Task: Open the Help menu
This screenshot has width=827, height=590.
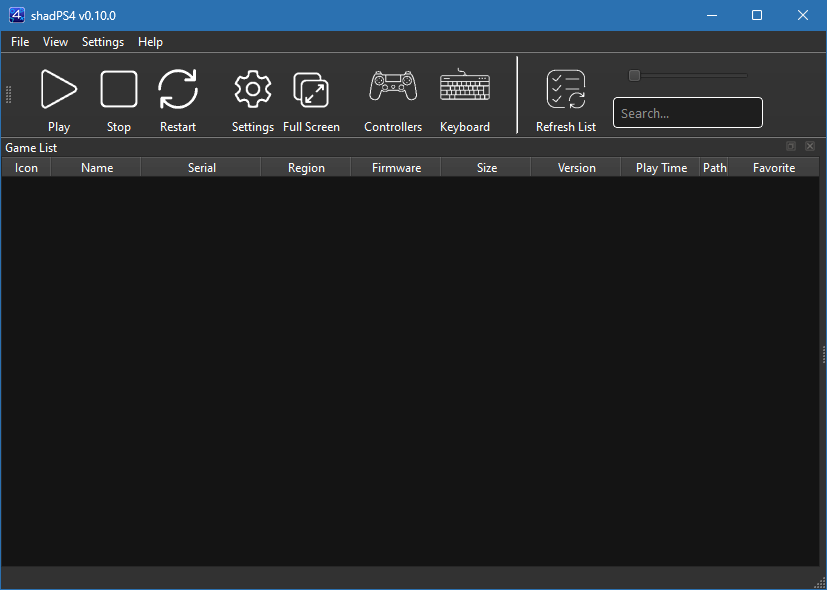Action: 150,42
